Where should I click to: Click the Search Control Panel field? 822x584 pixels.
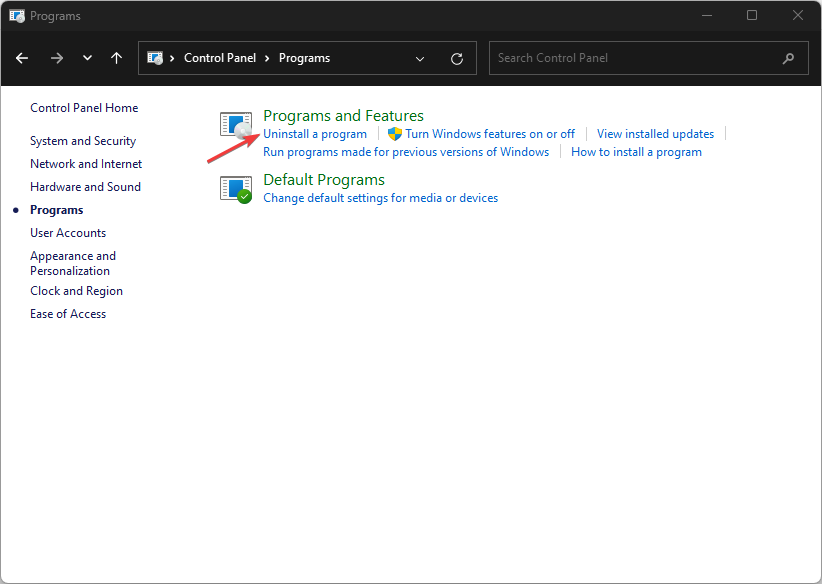(x=648, y=58)
